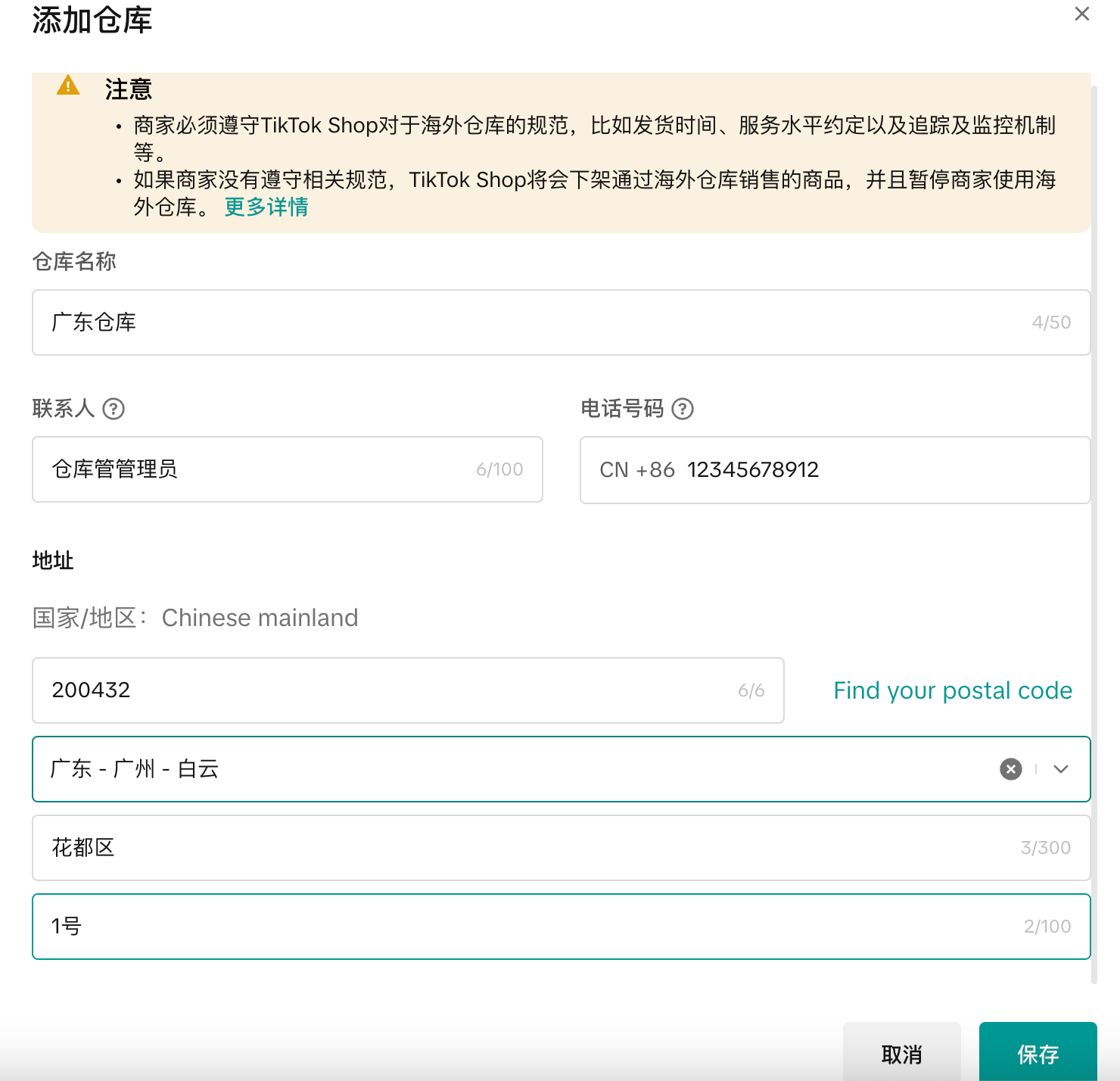Image resolution: width=1120 pixels, height=1081 pixels.
Task: Click the 仓库名称 input showing 广东仓库
Action: [561, 322]
